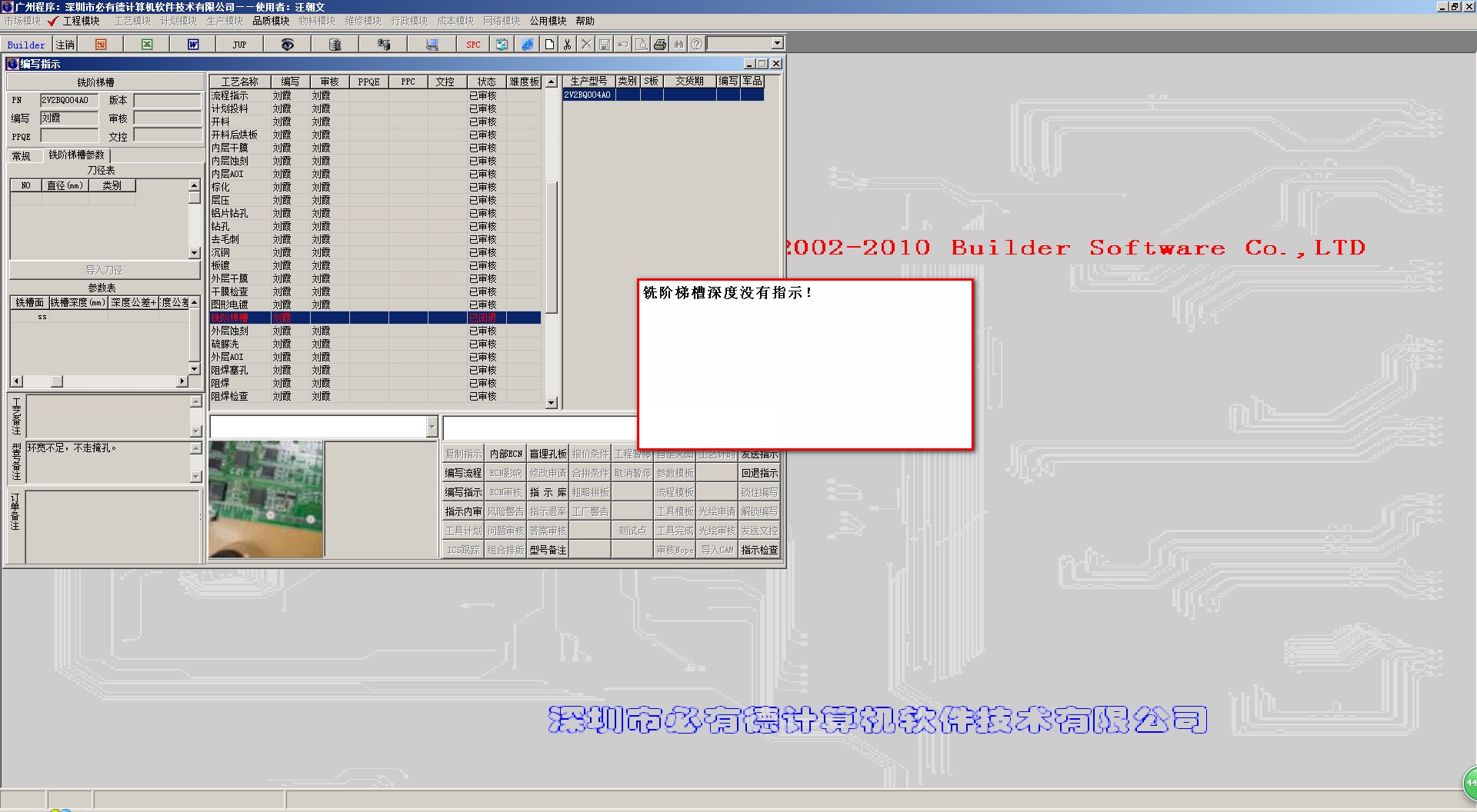Click the 注销 logout toolbar button
Viewport: 1477px width, 812px height.
(x=65, y=45)
